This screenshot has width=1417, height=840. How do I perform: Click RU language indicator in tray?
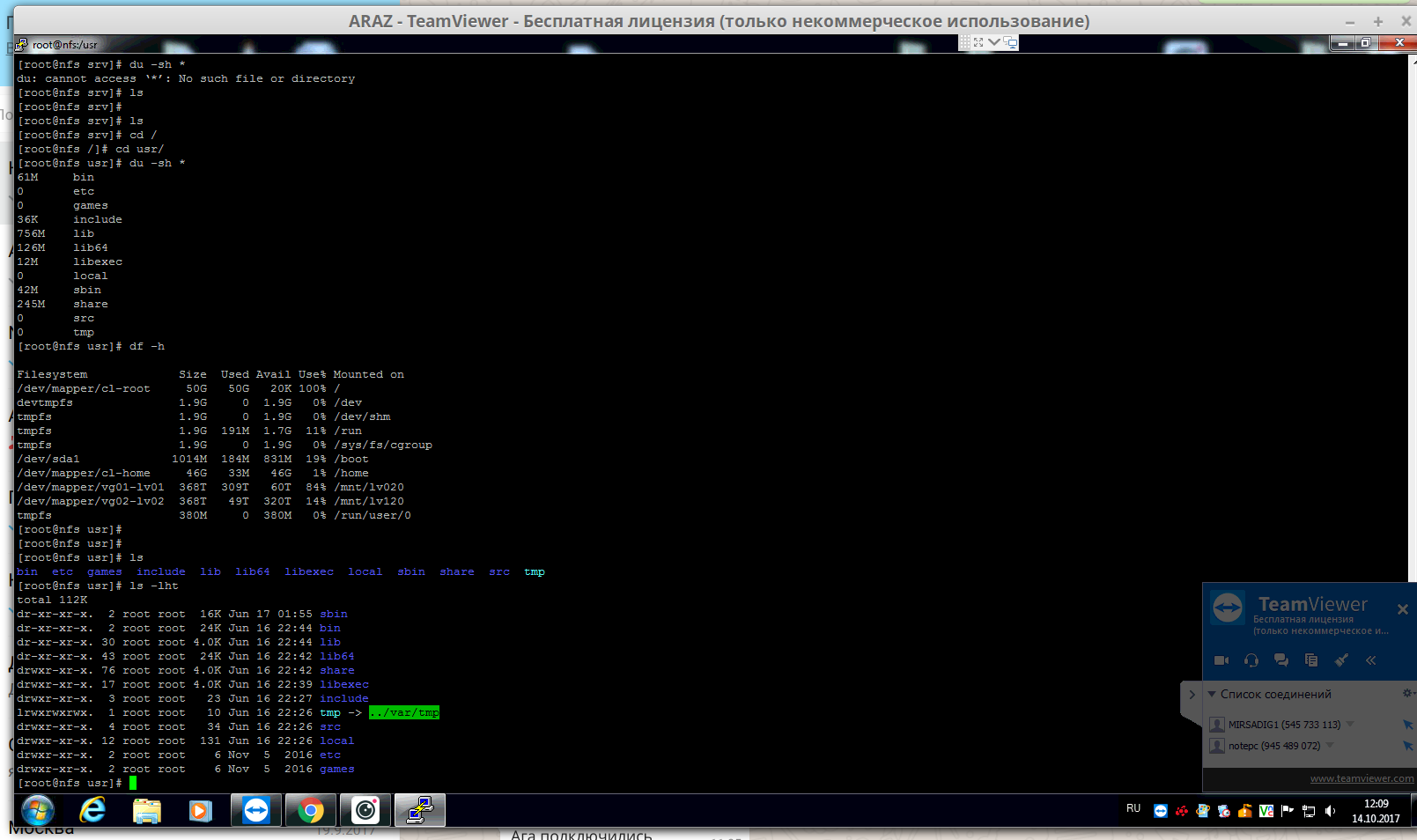[1133, 808]
